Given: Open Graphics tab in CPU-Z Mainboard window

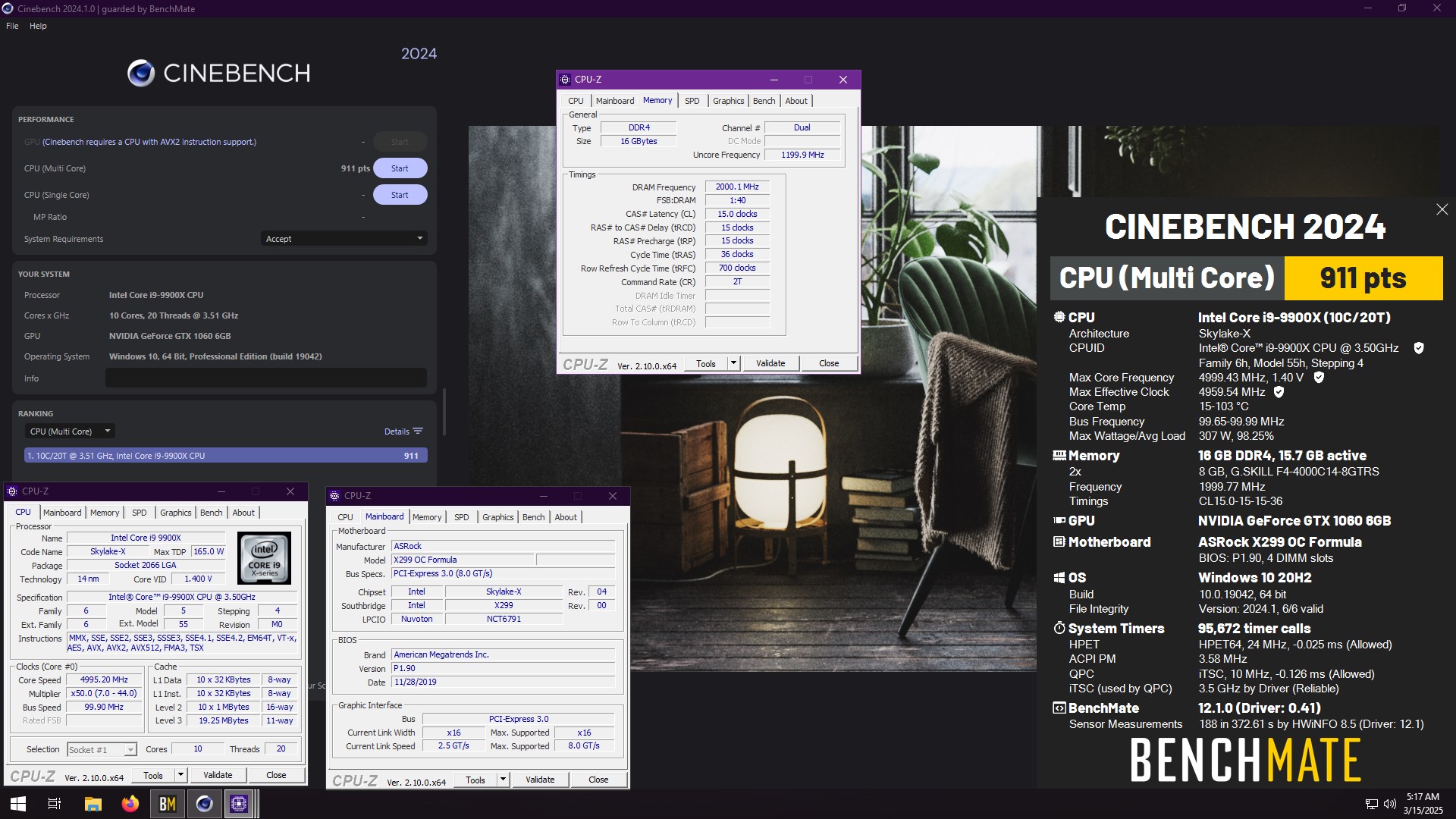Looking at the screenshot, I should [497, 517].
